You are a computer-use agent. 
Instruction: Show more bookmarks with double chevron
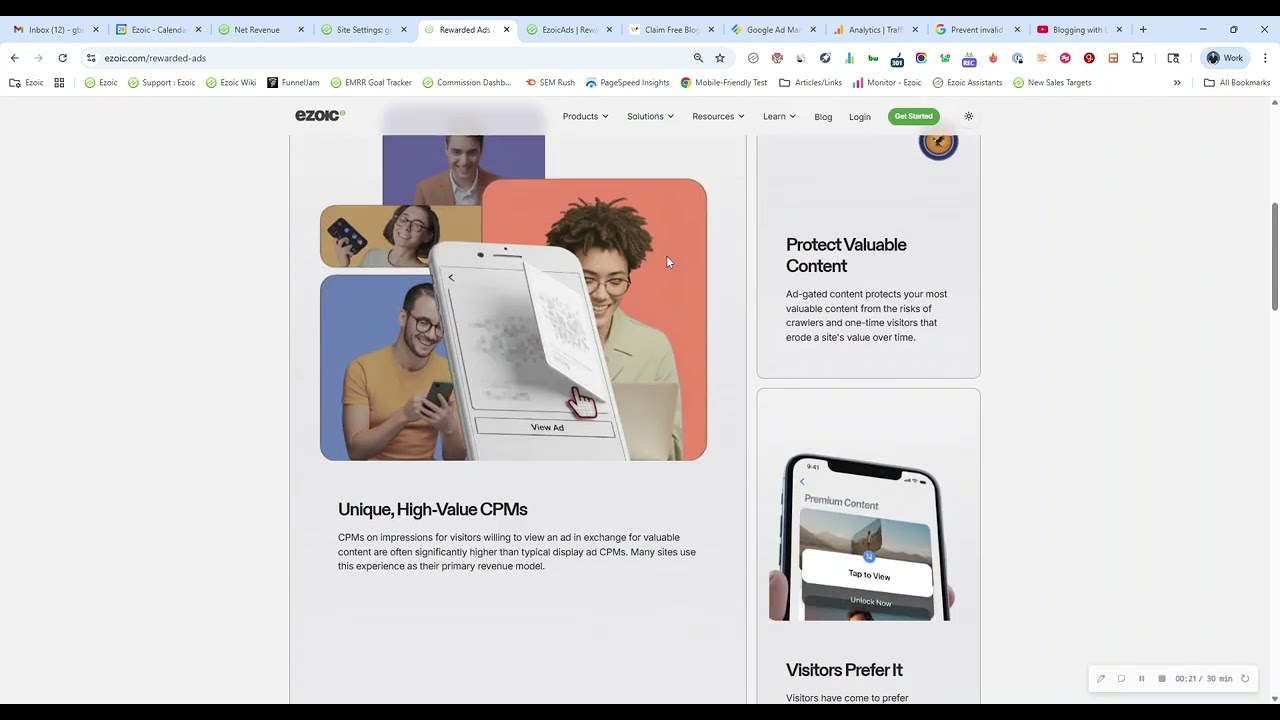coord(1177,82)
